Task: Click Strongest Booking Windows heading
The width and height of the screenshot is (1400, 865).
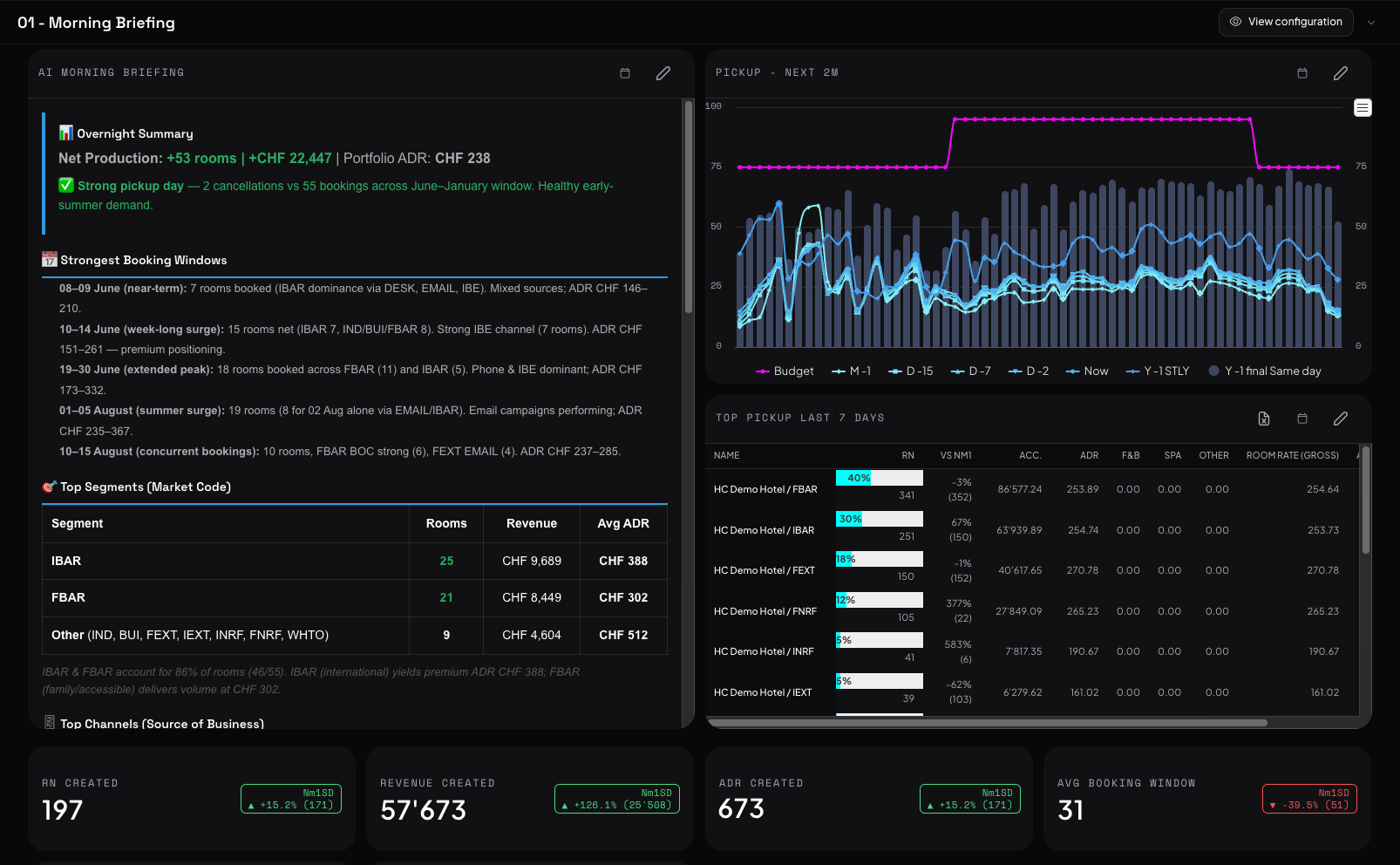Action: [144, 260]
